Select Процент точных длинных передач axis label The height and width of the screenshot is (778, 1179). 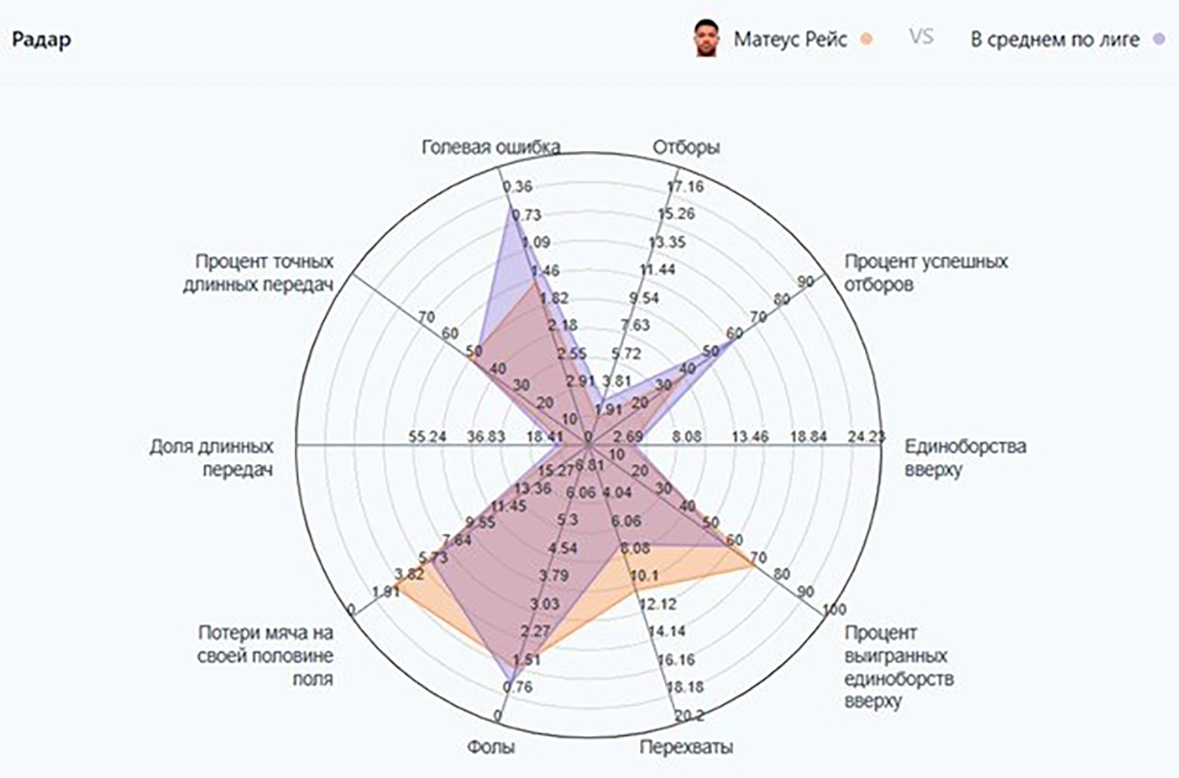(x=264, y=272)
